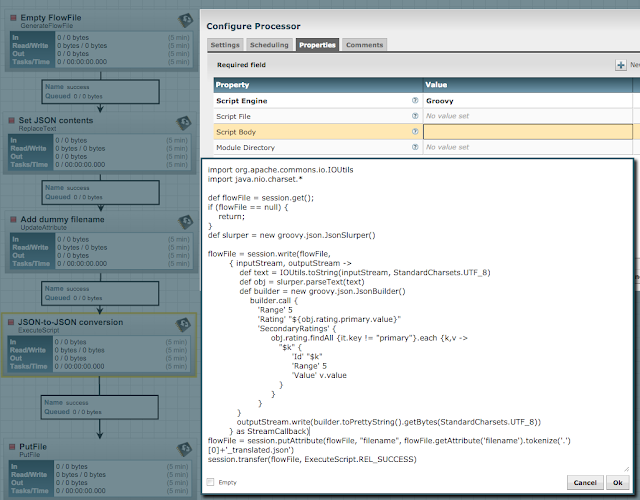Click the outputStream.write line in script
Viewport: 640px width, 500px height.
tap(389, 422)
